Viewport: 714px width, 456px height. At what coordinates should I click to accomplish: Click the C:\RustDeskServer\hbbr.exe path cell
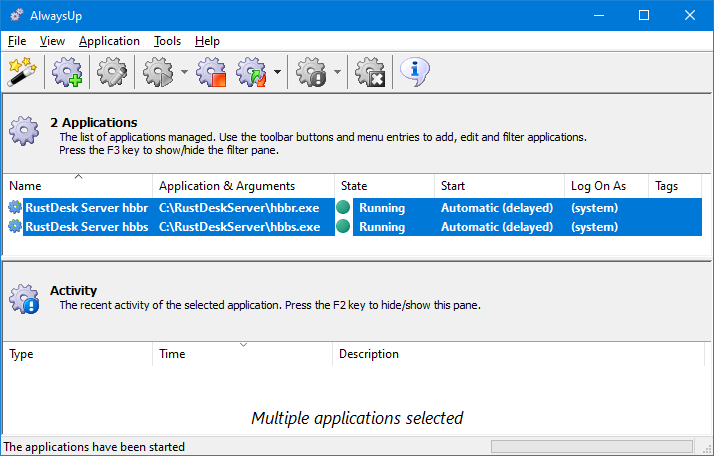[x=239, y=208]
